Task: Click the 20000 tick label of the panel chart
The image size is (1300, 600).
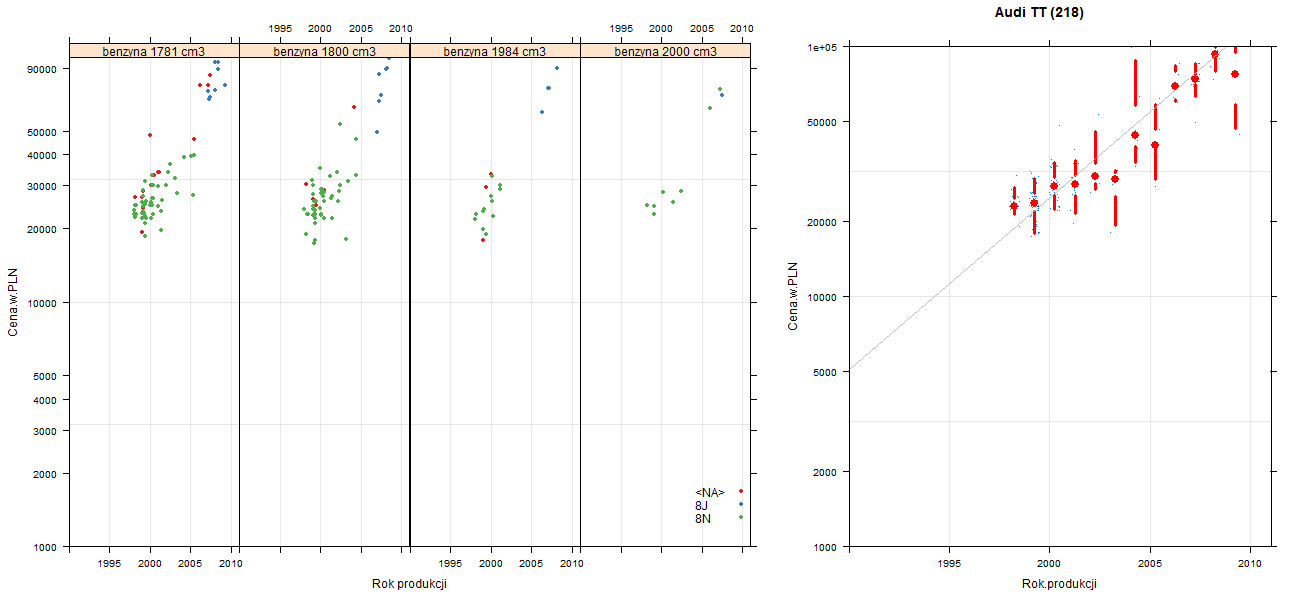Action: coord(45,229)
